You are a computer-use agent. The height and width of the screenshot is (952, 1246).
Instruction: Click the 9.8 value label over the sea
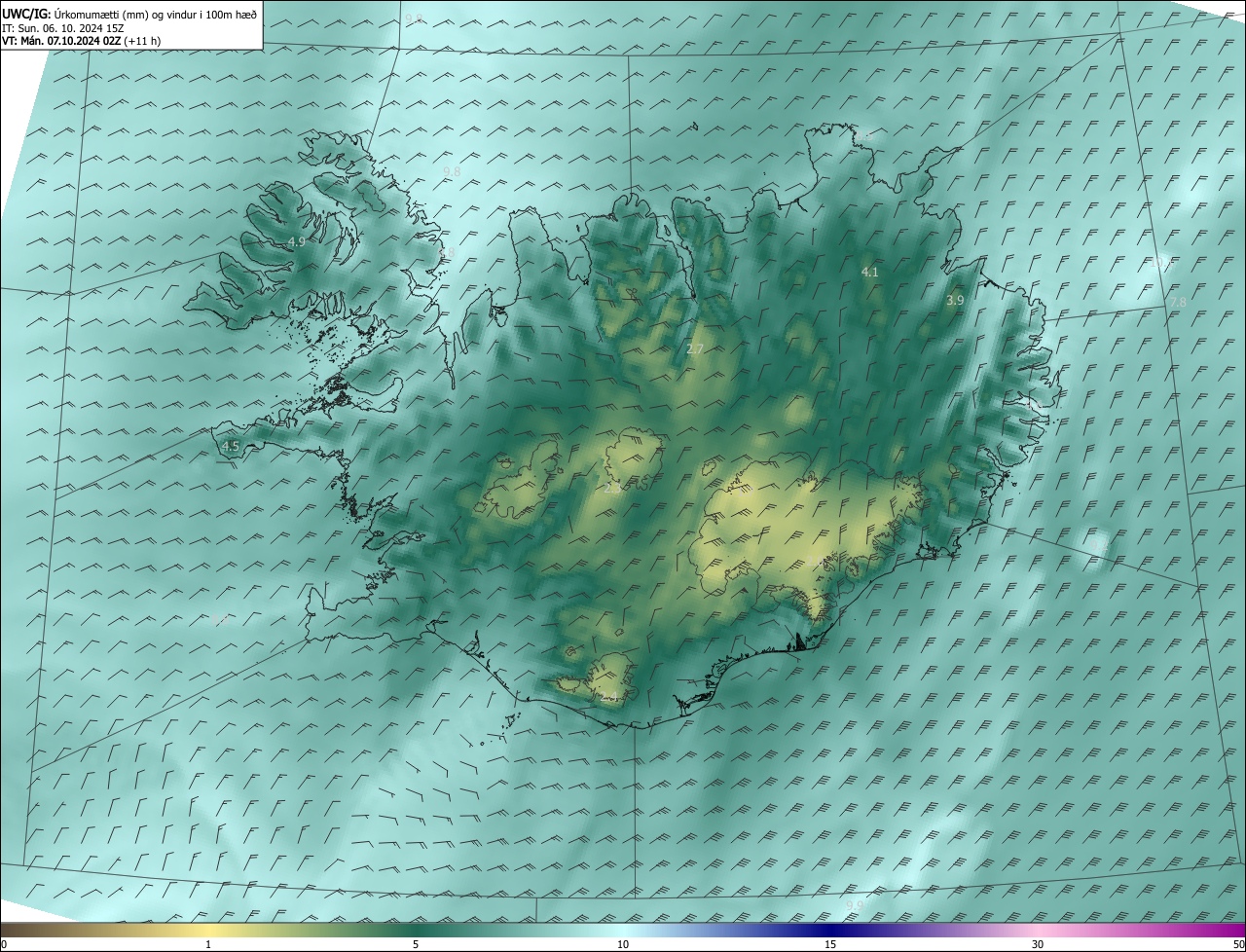tap(452, 171)
